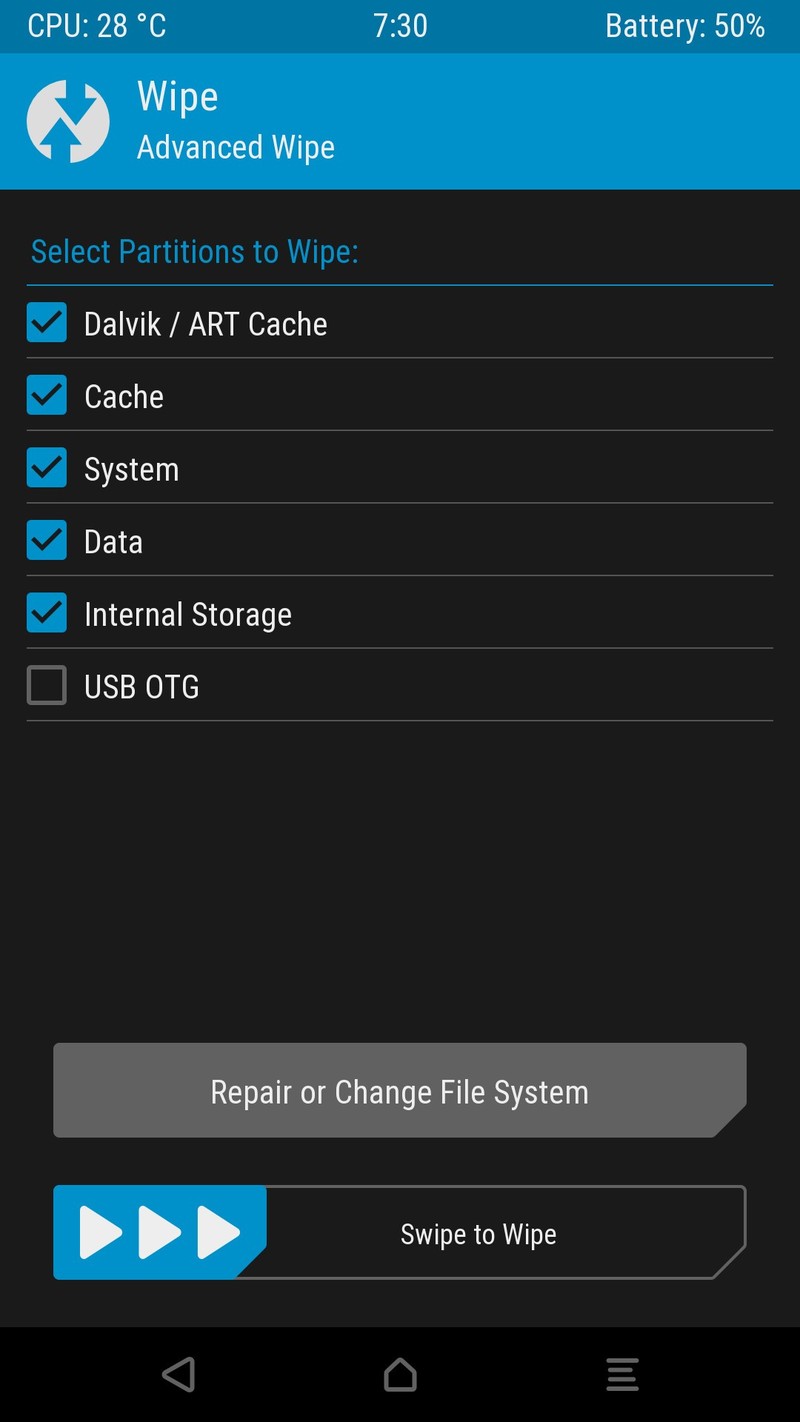Tap the Battery 50% status indicator
Screen dimensions: 800x1422
coord(685,26)
